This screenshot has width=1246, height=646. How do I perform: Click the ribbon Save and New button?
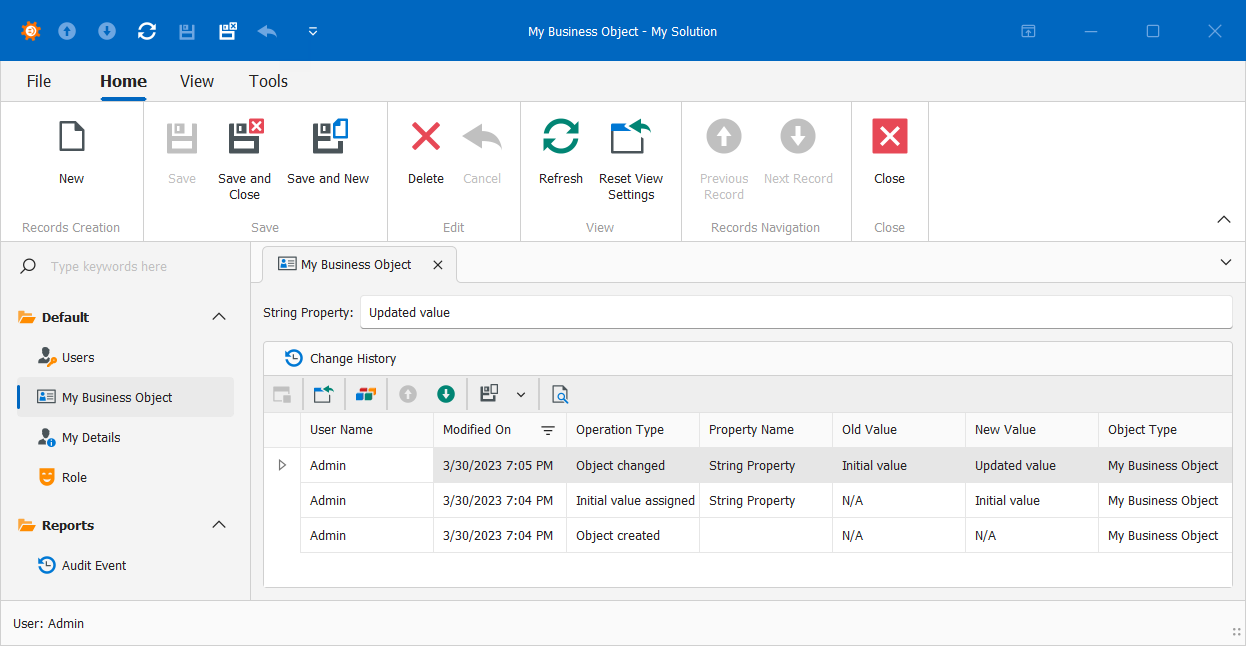pos(328,152)
